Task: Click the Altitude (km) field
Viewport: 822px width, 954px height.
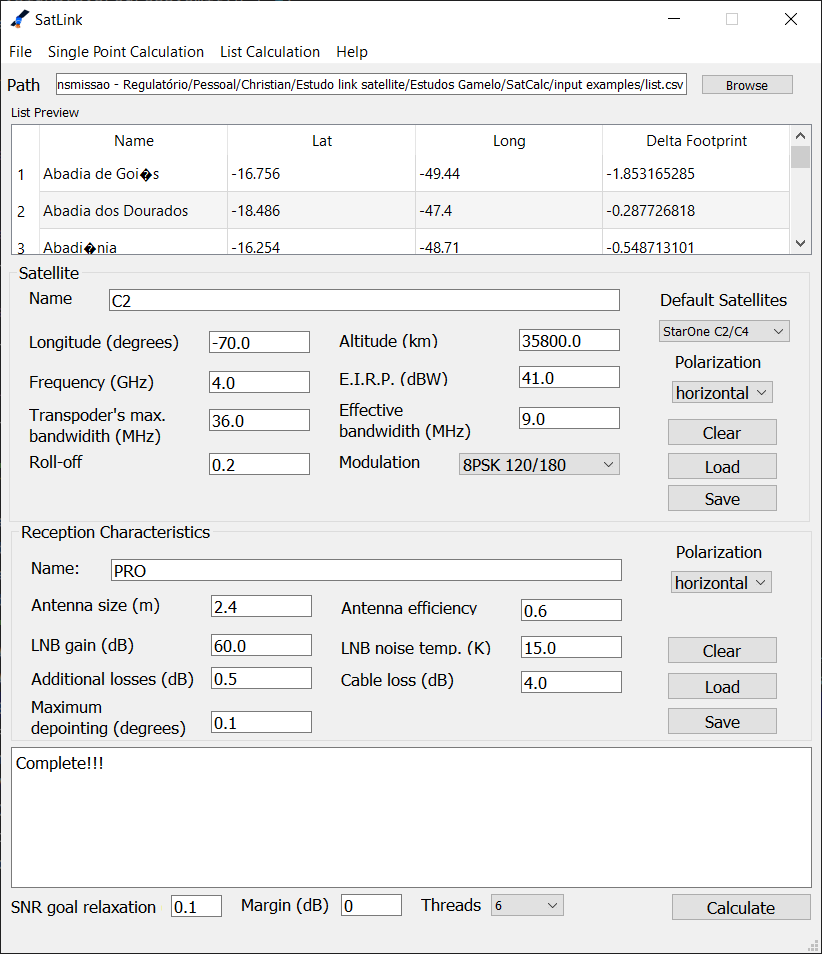Action: (569, 341)
